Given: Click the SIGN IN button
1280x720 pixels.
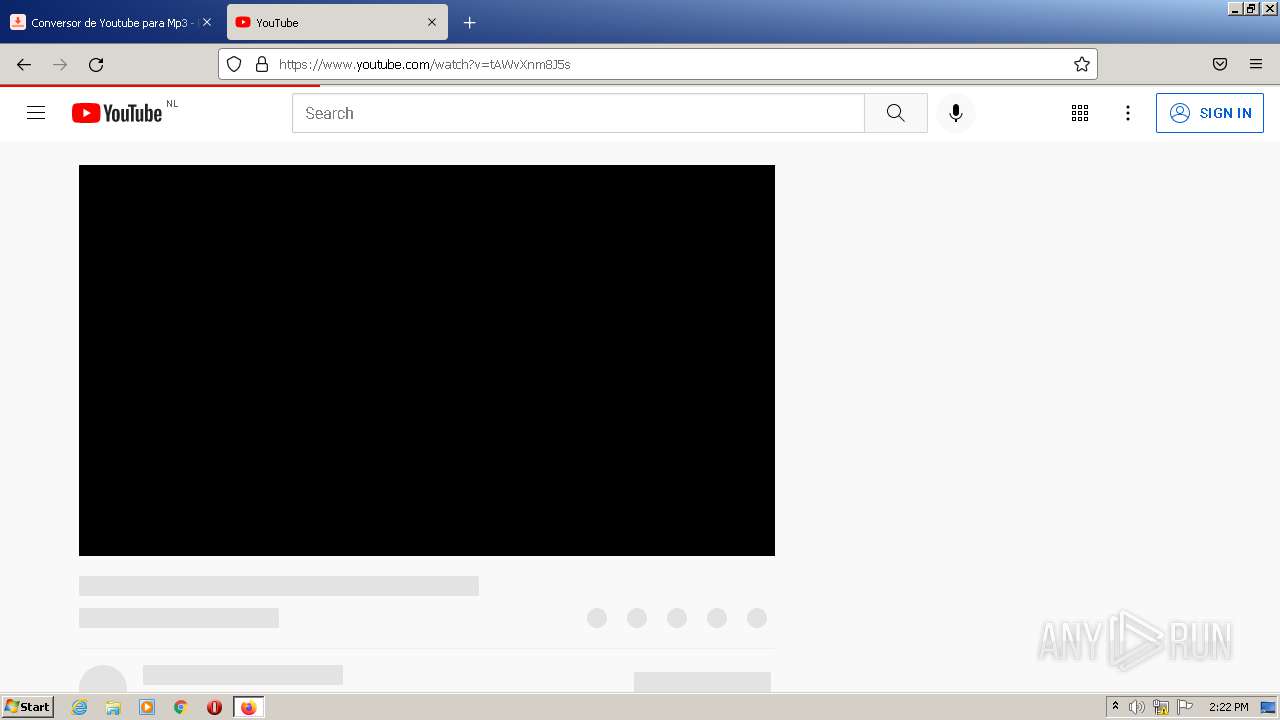Looking at the screenshot, I should tap(1210, 113).
